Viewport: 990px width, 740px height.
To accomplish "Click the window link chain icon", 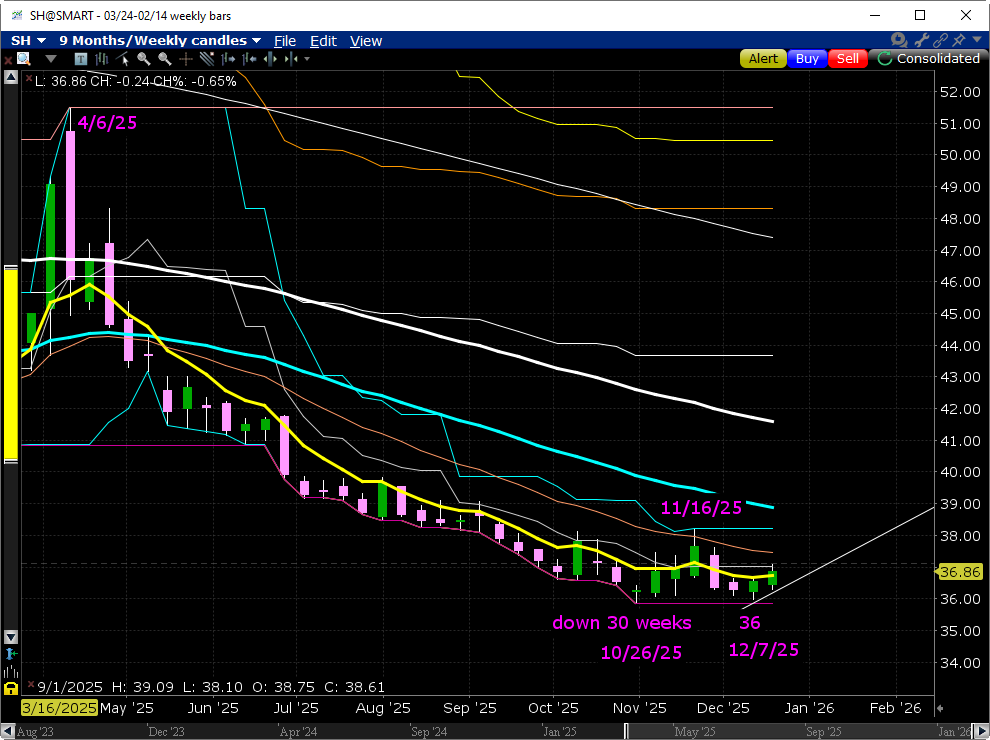I will [939, 40].
